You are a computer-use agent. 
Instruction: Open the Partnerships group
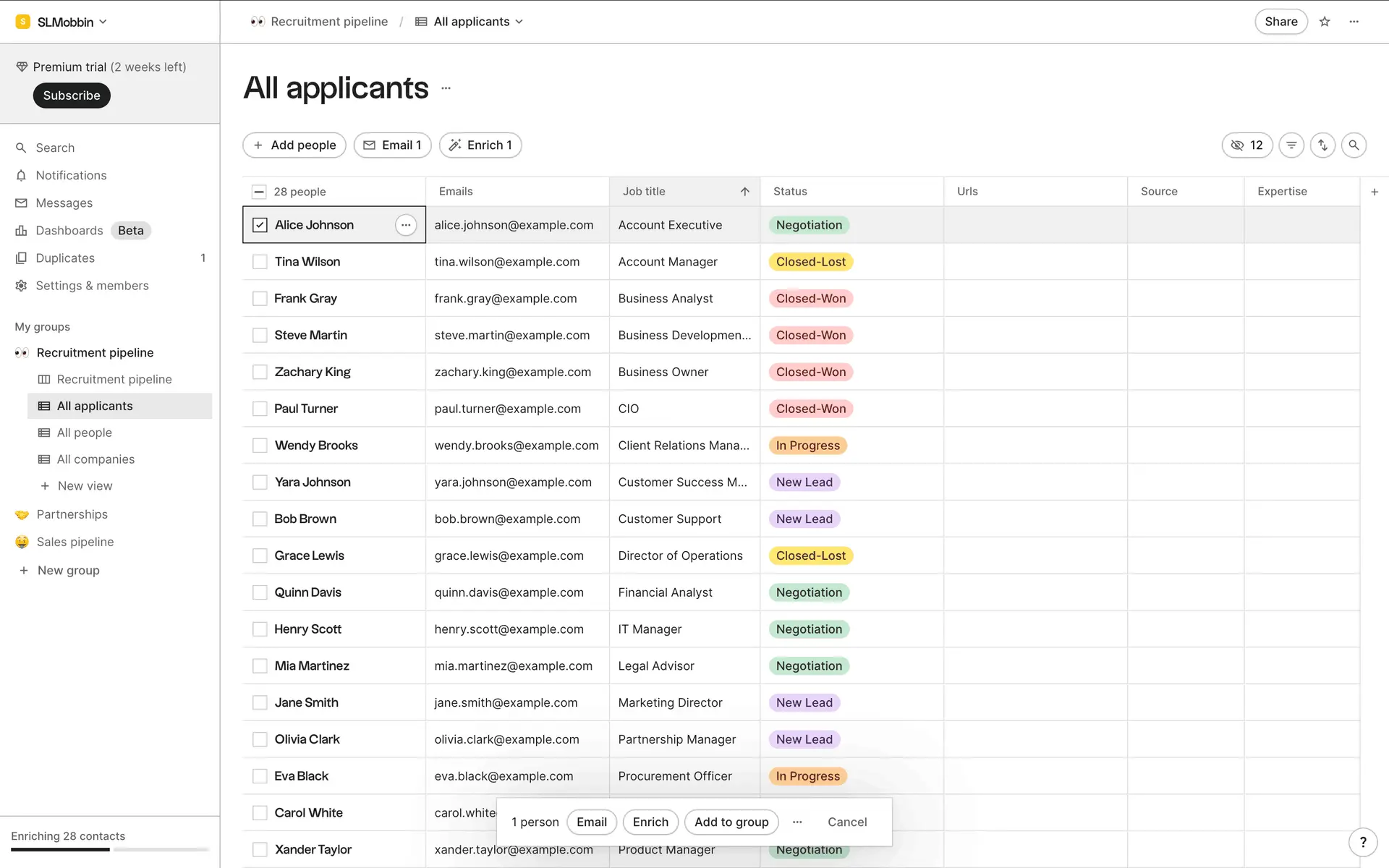(72, 514)
